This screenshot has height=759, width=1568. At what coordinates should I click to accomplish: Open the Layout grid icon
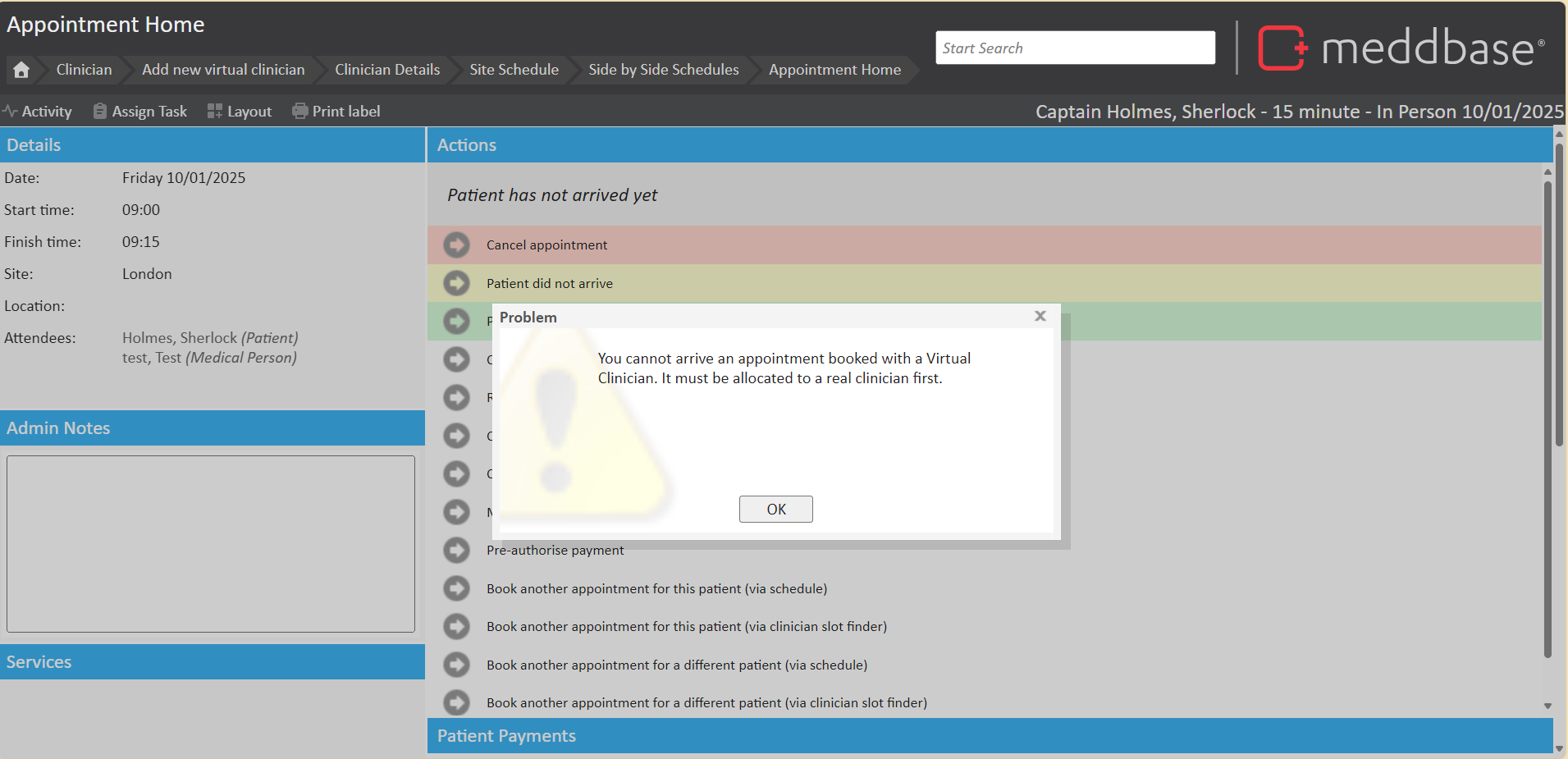[x=215, y=112]
